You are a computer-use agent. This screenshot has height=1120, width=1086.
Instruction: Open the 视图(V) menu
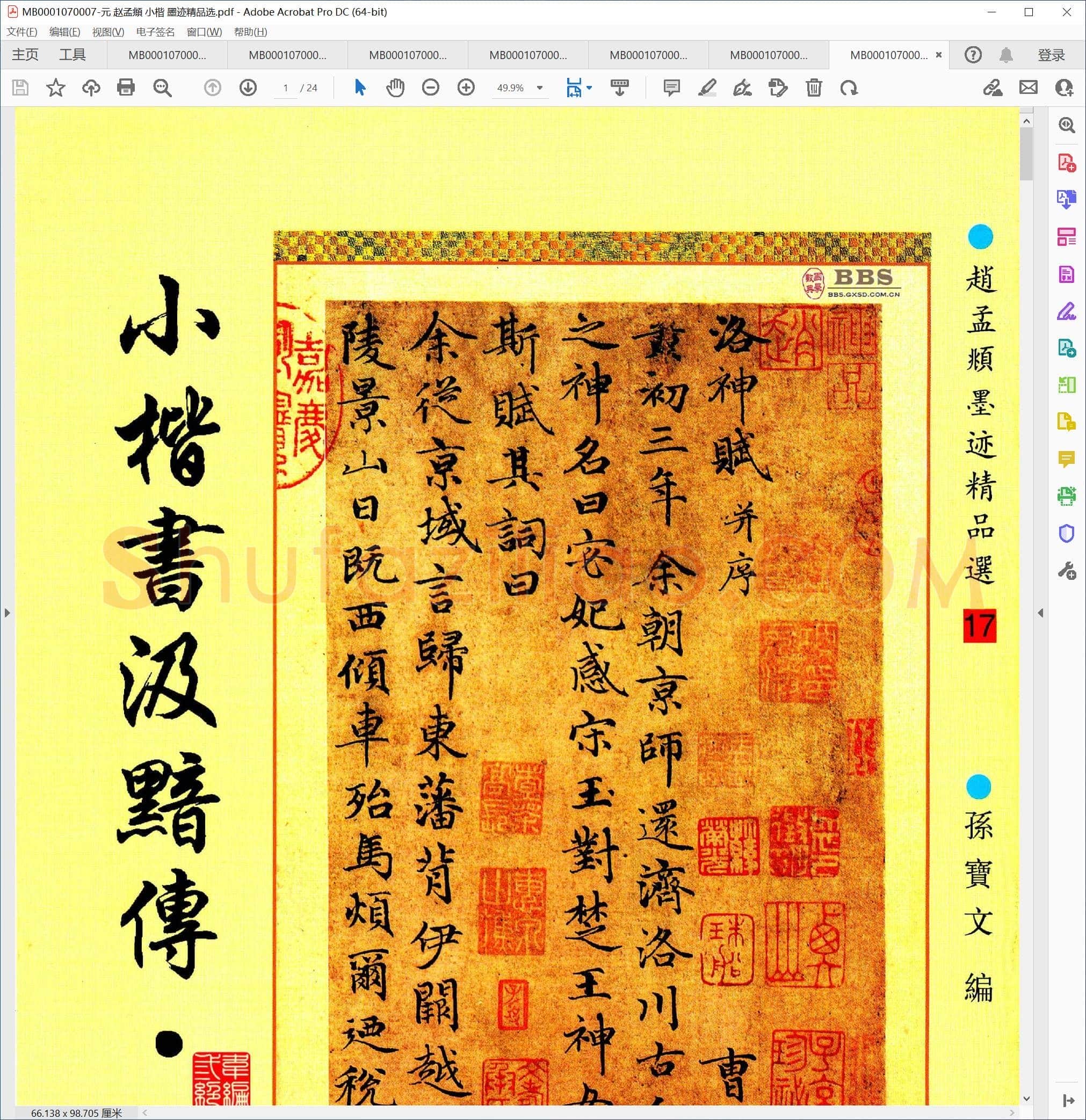(108, 32)
